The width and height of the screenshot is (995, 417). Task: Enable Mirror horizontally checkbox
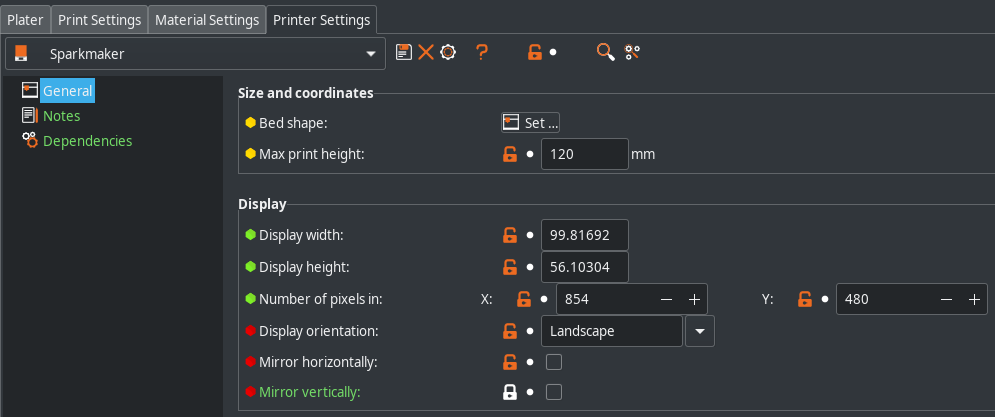click(x=554, y=362)
